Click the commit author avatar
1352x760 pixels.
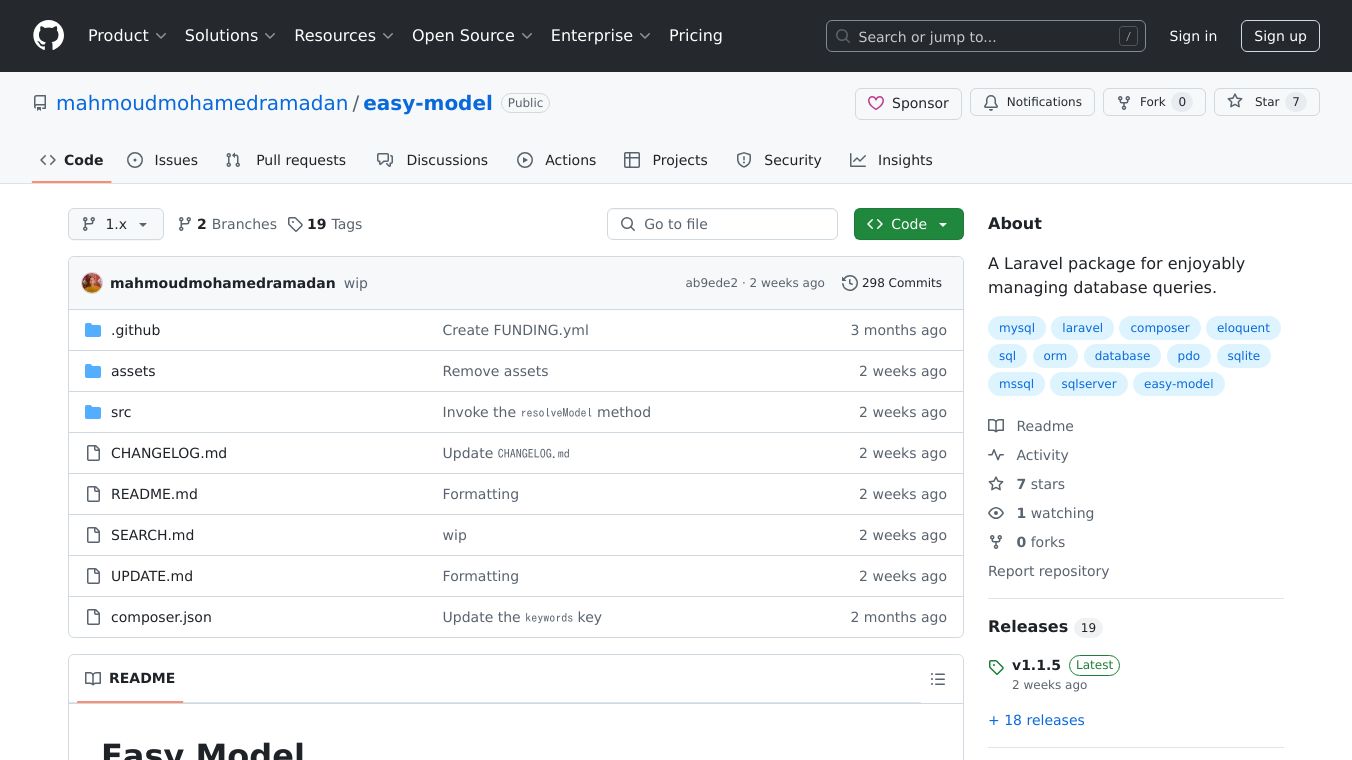pos(92,283)
